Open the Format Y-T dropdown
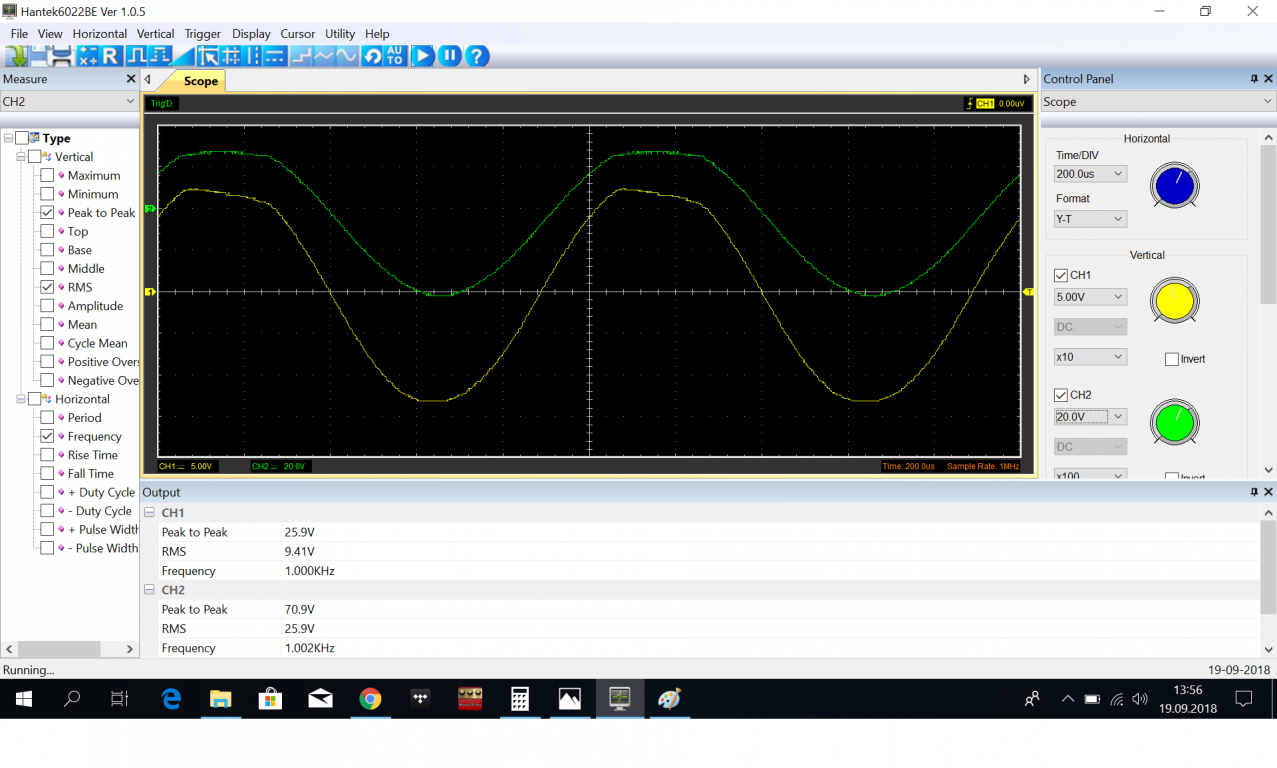Viewport: 1277px width, 768px height. (1090, 219)
